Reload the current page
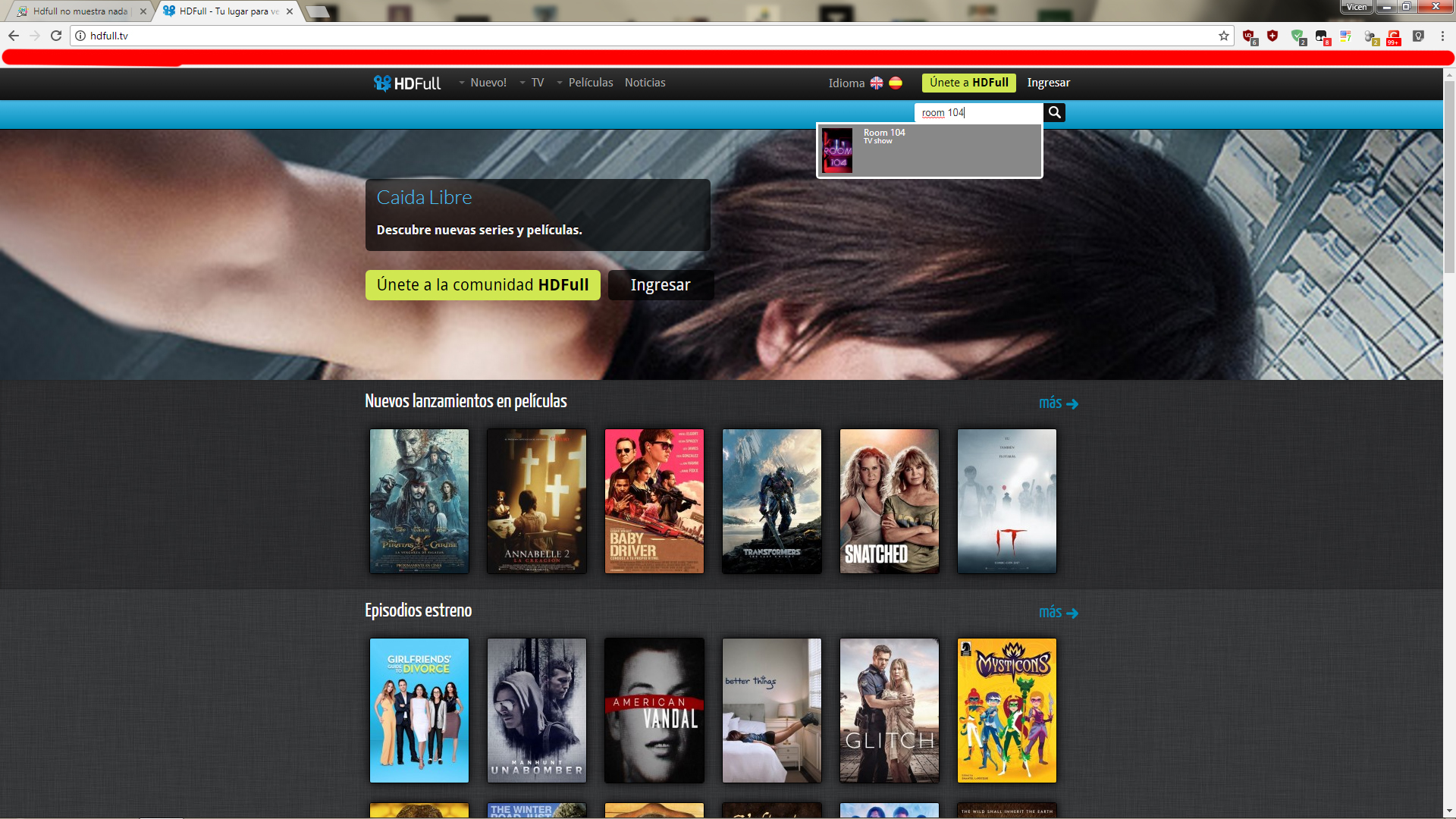Image resolution: width=1456 pixels, height=819 pixels. [56, 36]
